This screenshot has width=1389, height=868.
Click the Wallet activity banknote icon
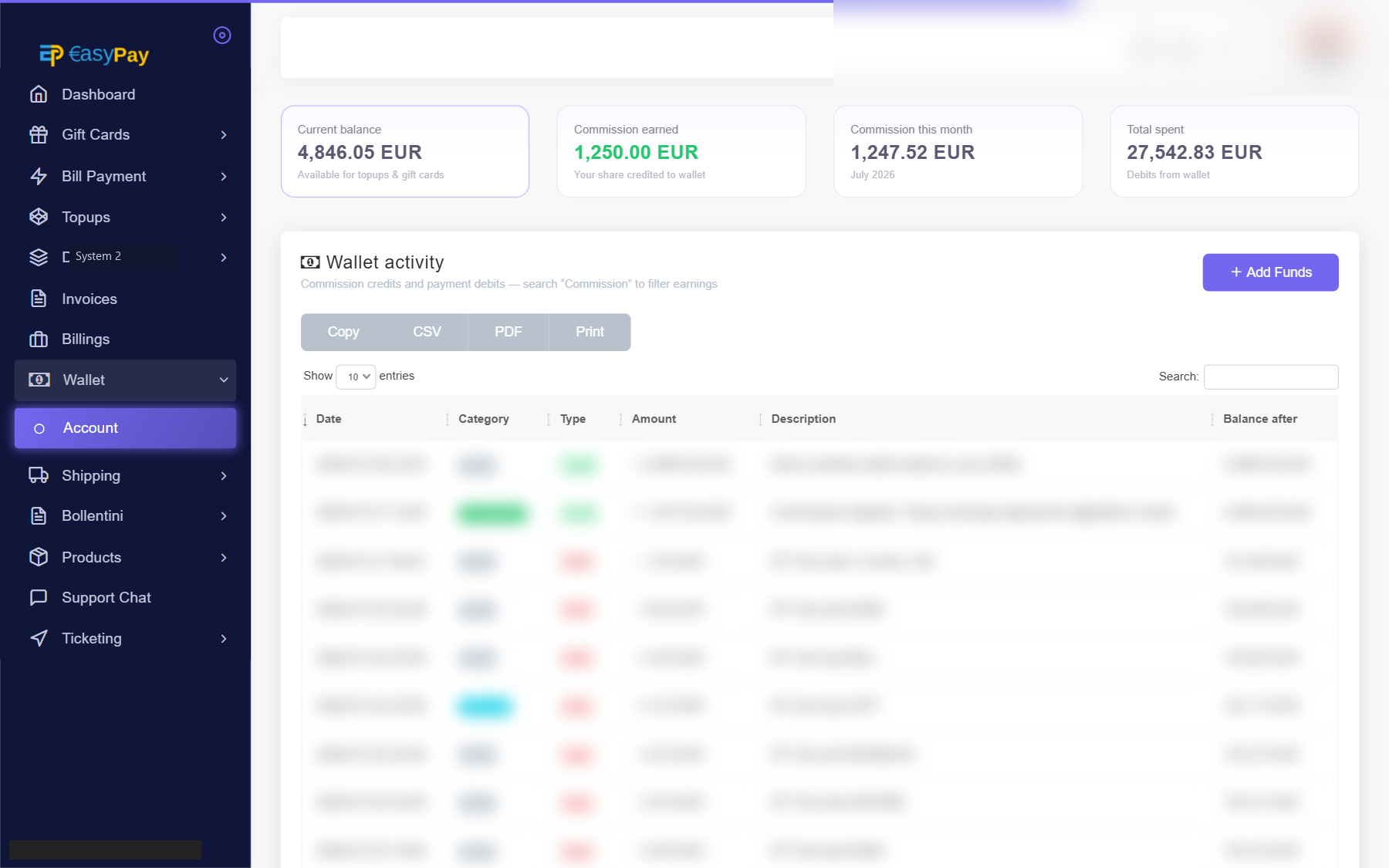310,262
